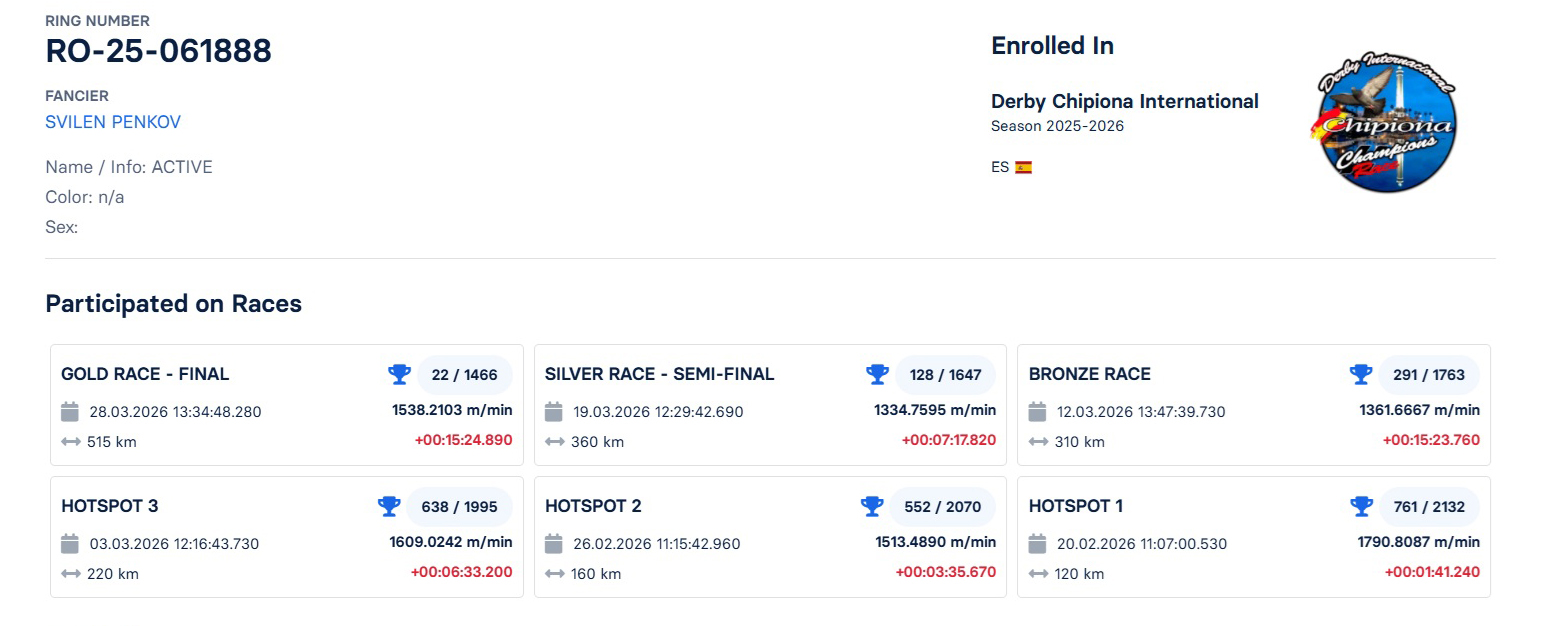Screen dimensions: 1541x626
Task: Click ring number RO-25-061888 heading
Action: (x=158, y=50)
